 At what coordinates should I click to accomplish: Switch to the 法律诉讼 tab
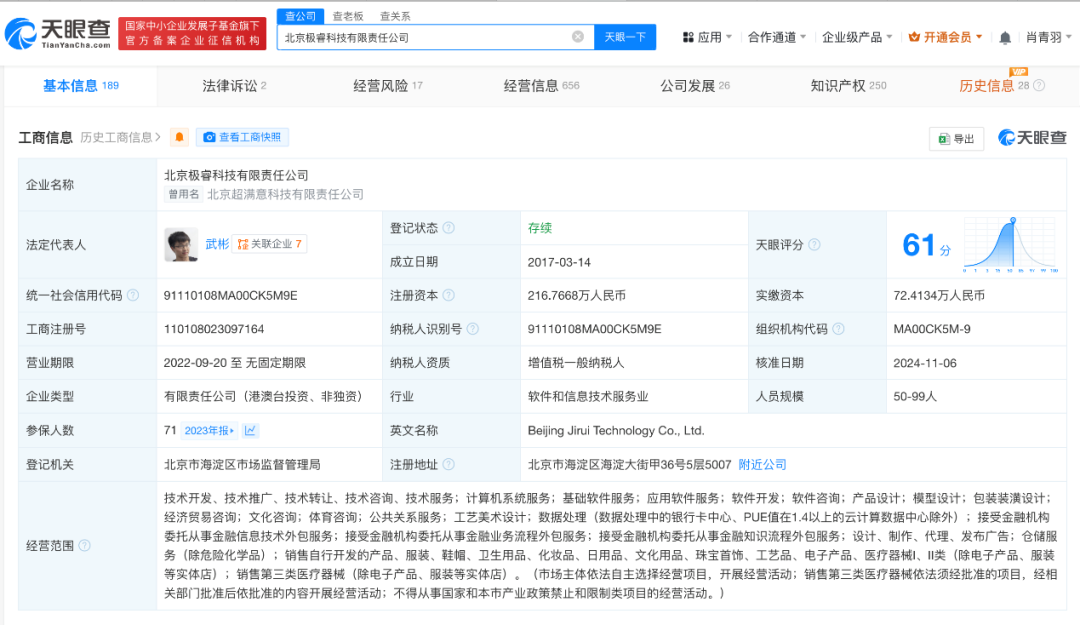[x=234, y=85]
